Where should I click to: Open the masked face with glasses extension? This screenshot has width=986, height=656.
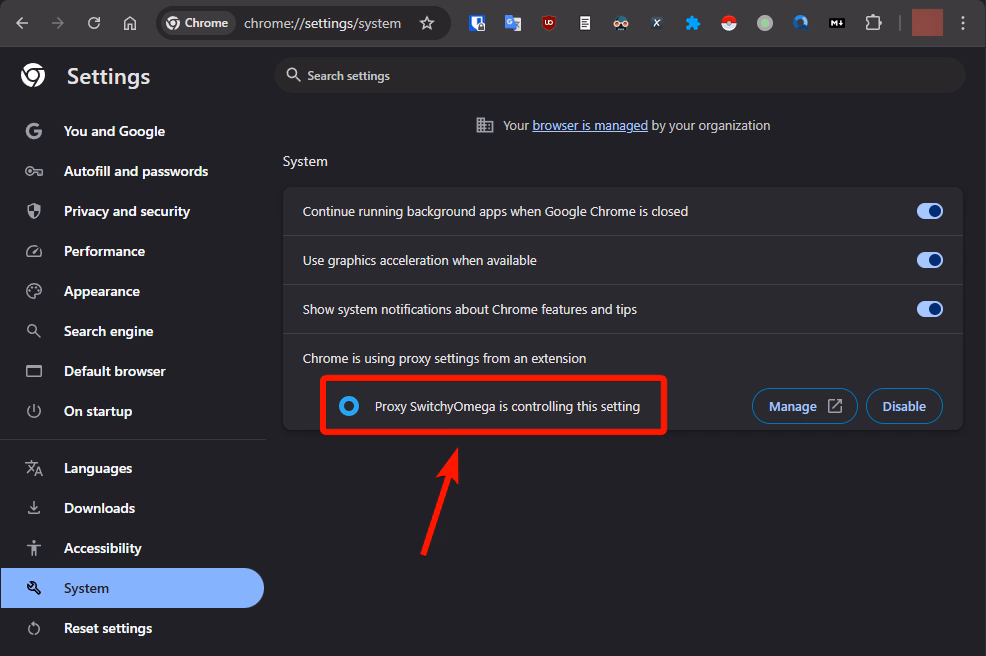click(x=621, y=23)
